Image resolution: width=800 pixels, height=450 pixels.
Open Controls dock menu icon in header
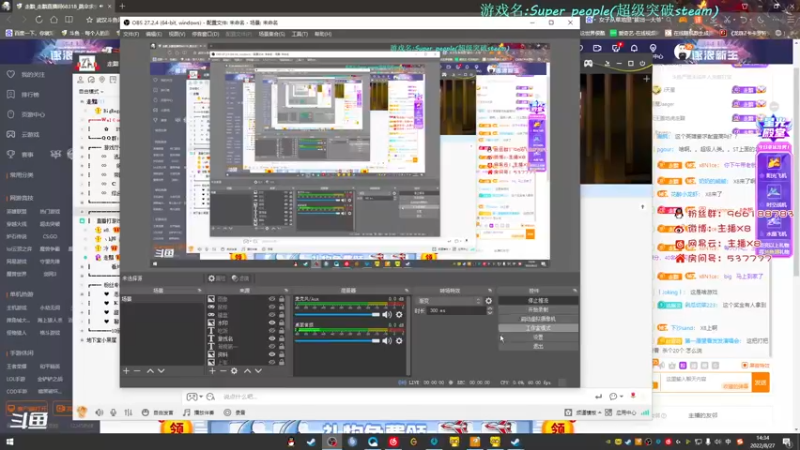(575, 290)
